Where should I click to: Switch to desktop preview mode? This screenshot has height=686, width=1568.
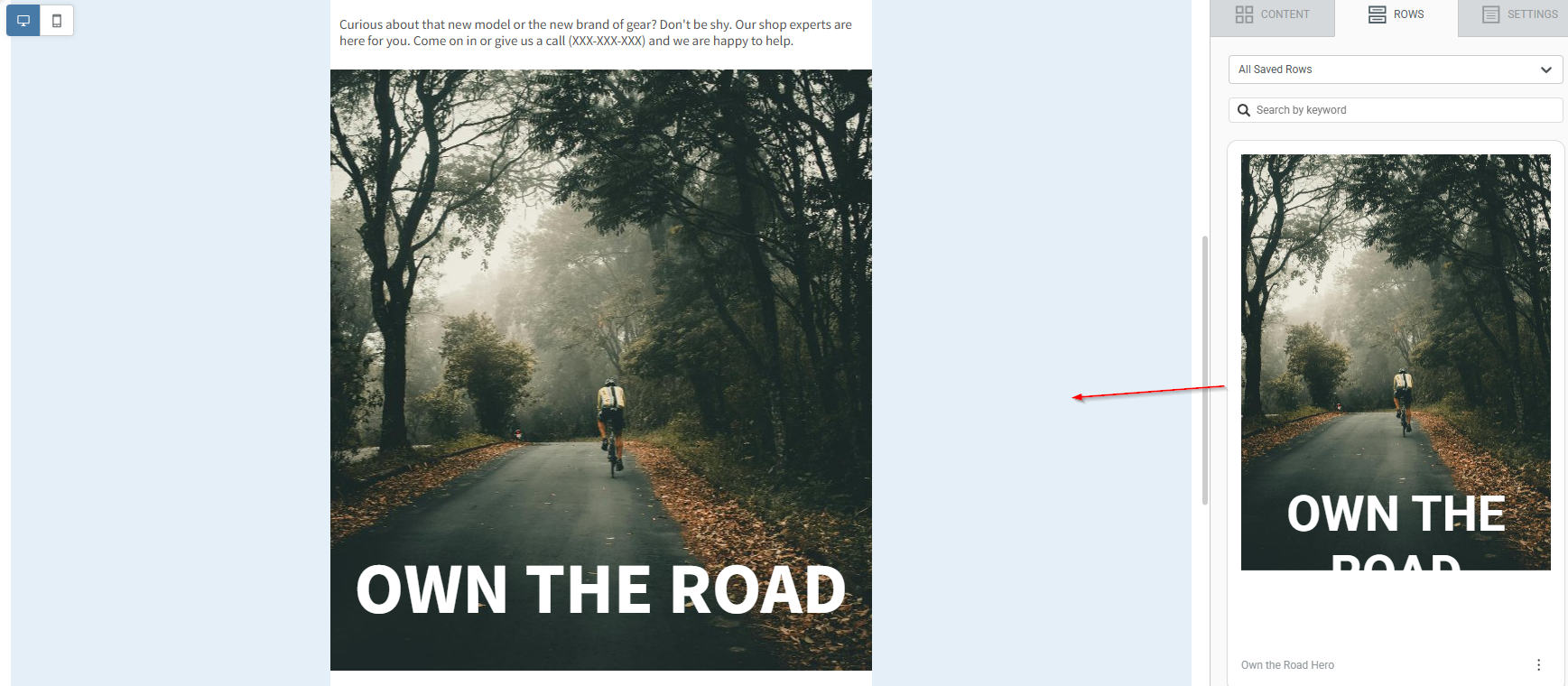click(x=23, y=20)
